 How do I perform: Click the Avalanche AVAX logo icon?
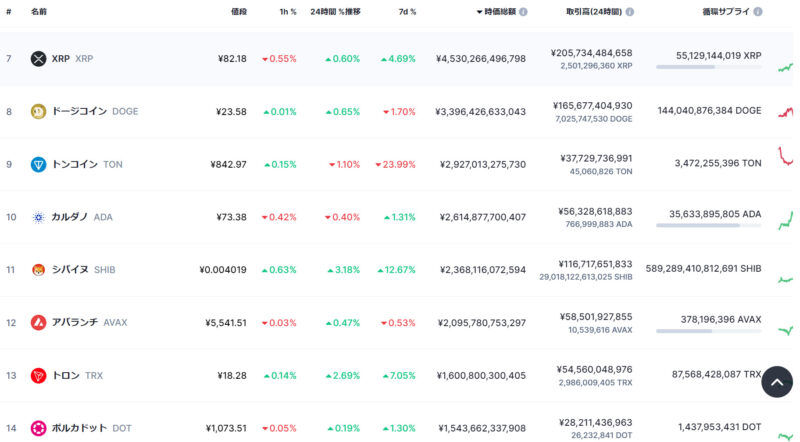pos(38,323)
